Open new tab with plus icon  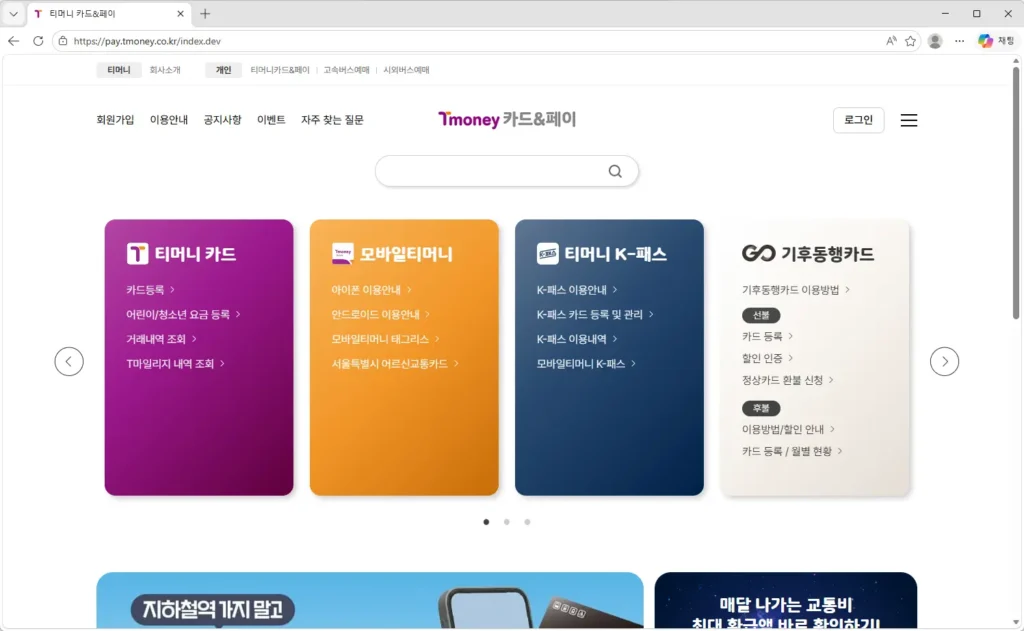[x=205, y=14]
